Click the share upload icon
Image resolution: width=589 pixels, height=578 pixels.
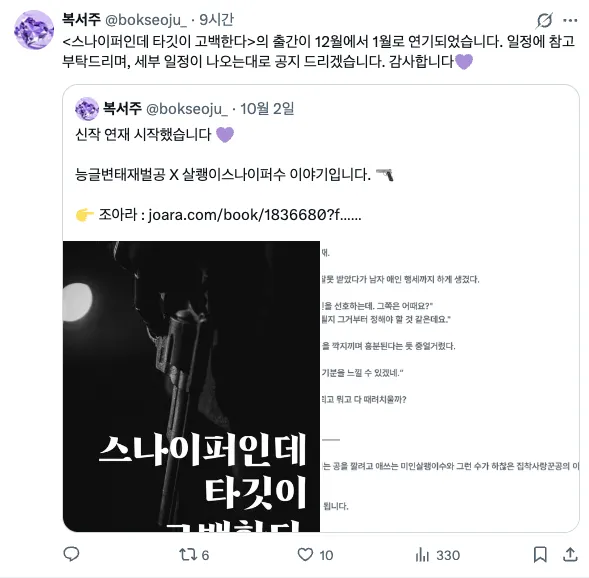point(570,554)
